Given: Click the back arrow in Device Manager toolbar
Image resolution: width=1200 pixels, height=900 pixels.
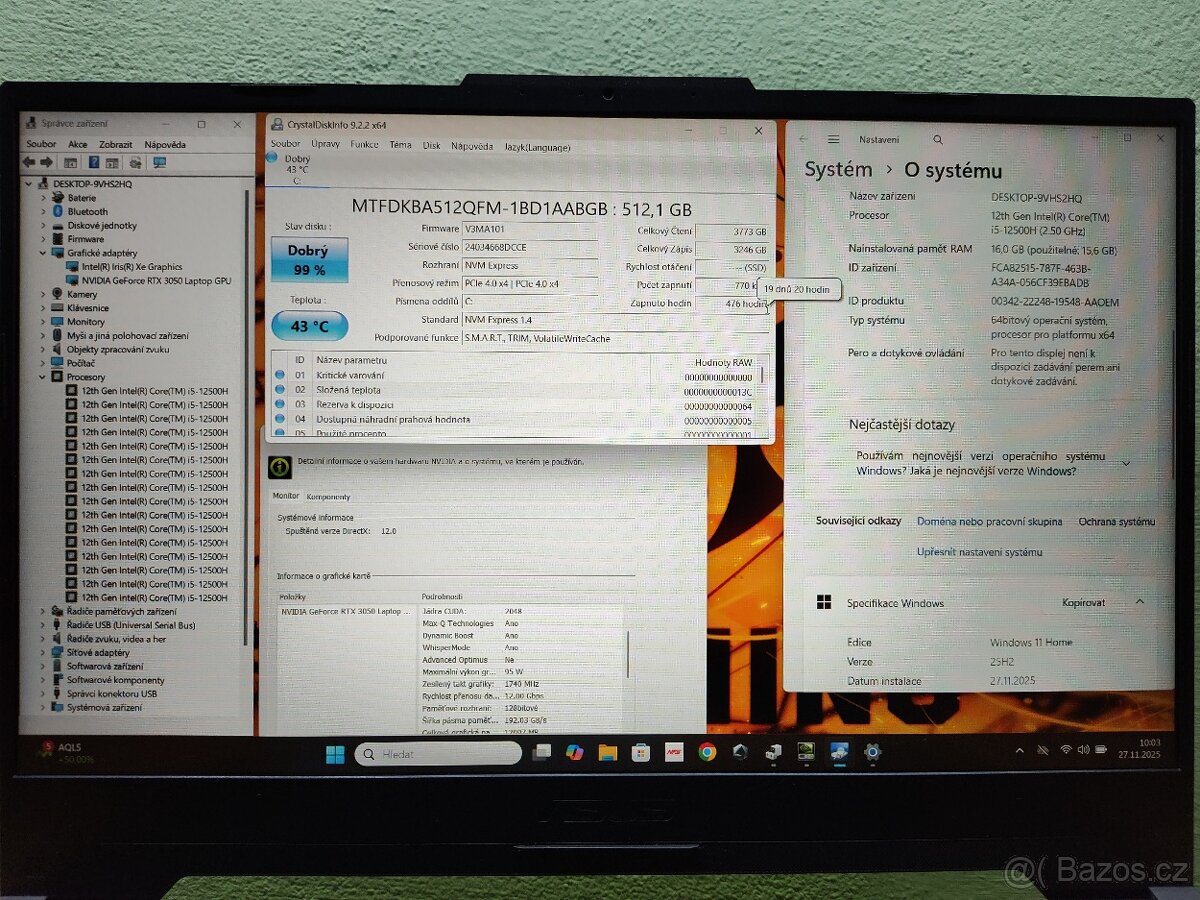Looking at the screenshot, I should [x=29, y=163].
